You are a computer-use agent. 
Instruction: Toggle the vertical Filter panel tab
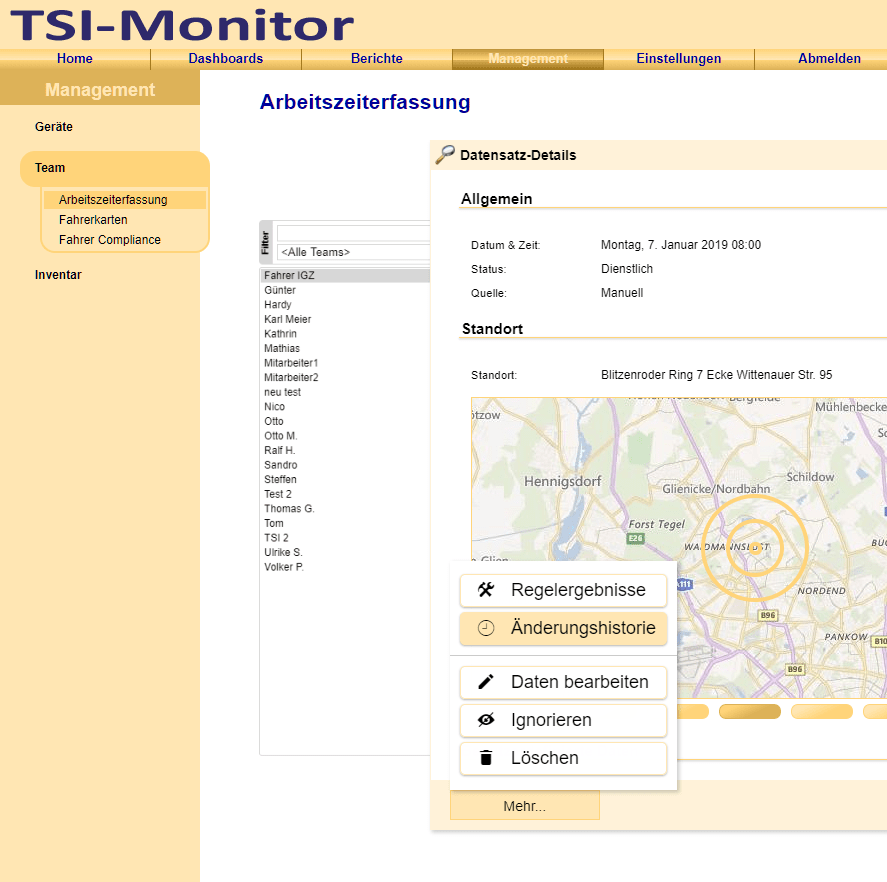(x=265, y=242)
